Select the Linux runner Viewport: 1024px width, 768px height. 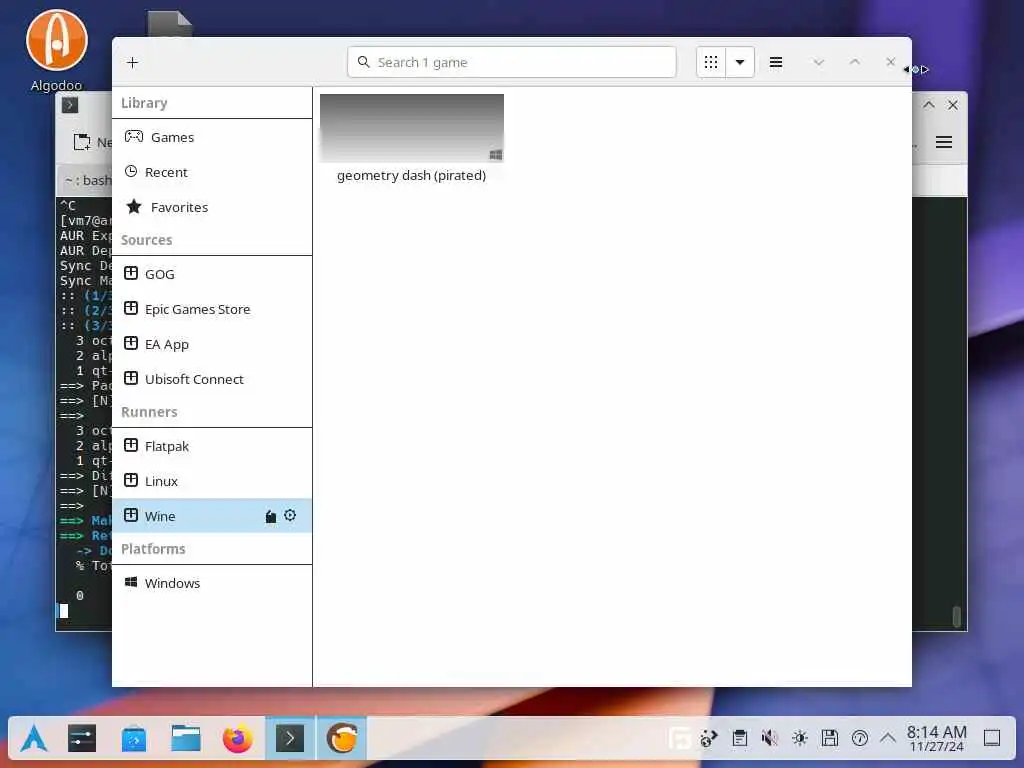point(212,481)
